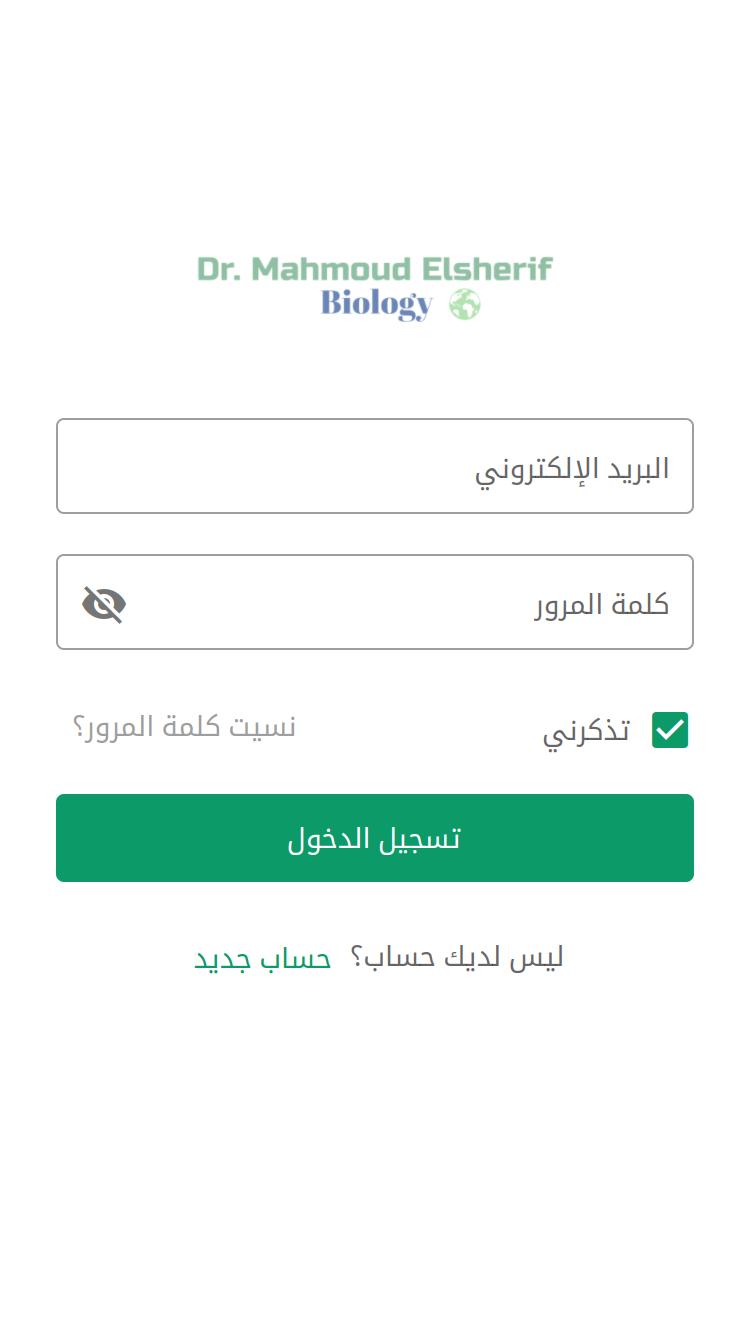The height and width of the screenshot is (1334, 750).
Task: Click the البريد الإلكتروني placeholder text
Action: click(x=572, y=468)
